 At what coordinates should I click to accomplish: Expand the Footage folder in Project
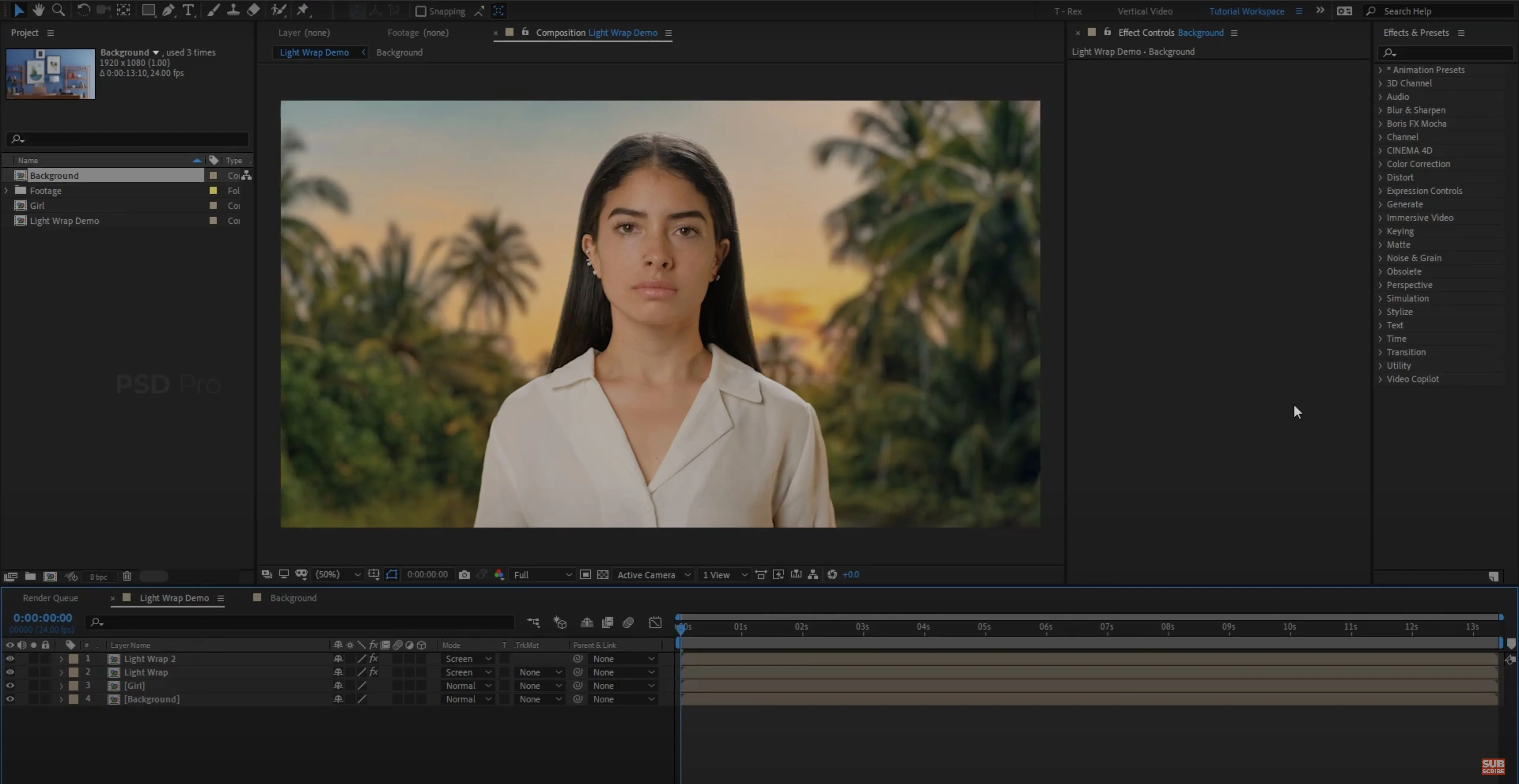pyautogui.click(x=7, y=190)
